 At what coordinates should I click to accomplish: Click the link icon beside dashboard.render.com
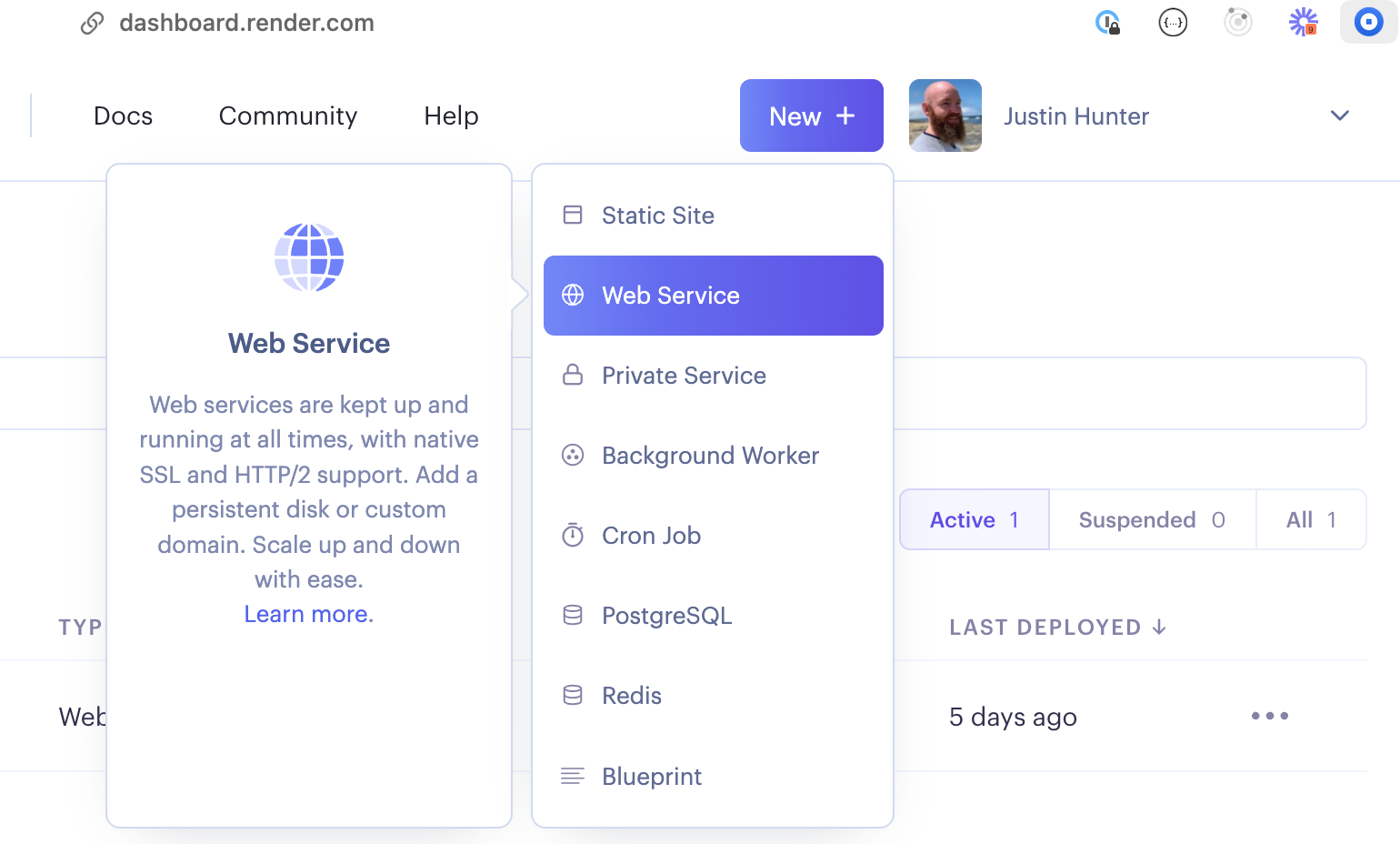pos(92,23)
